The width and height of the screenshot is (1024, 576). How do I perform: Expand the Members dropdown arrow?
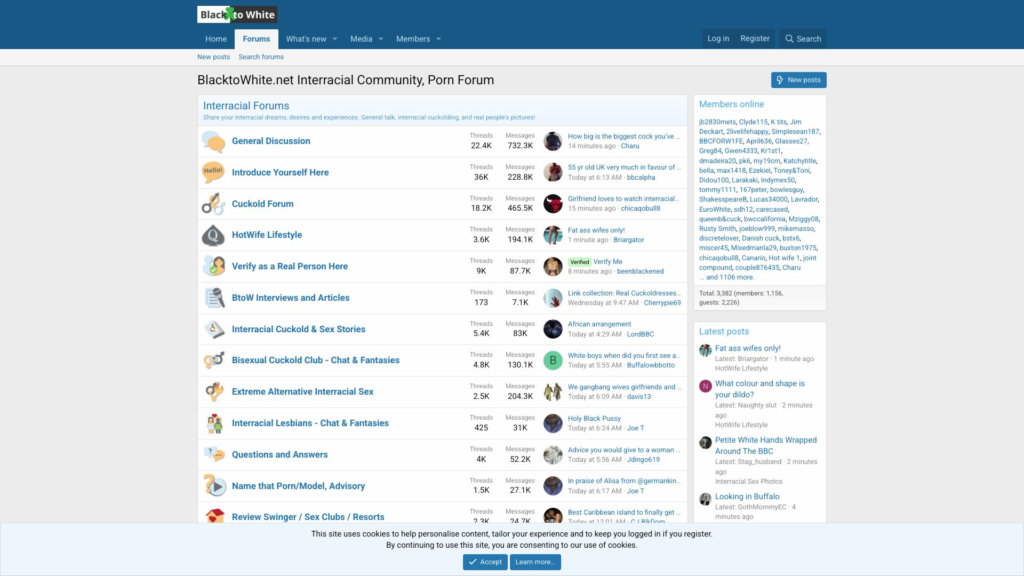[438, 39]
